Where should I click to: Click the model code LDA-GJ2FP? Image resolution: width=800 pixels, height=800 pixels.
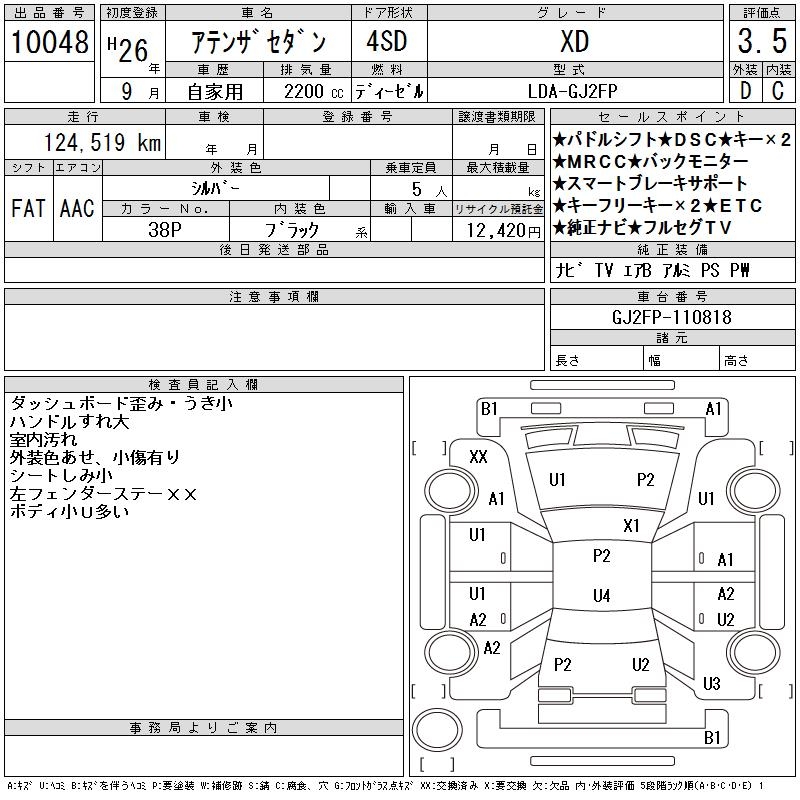[573, 91]
